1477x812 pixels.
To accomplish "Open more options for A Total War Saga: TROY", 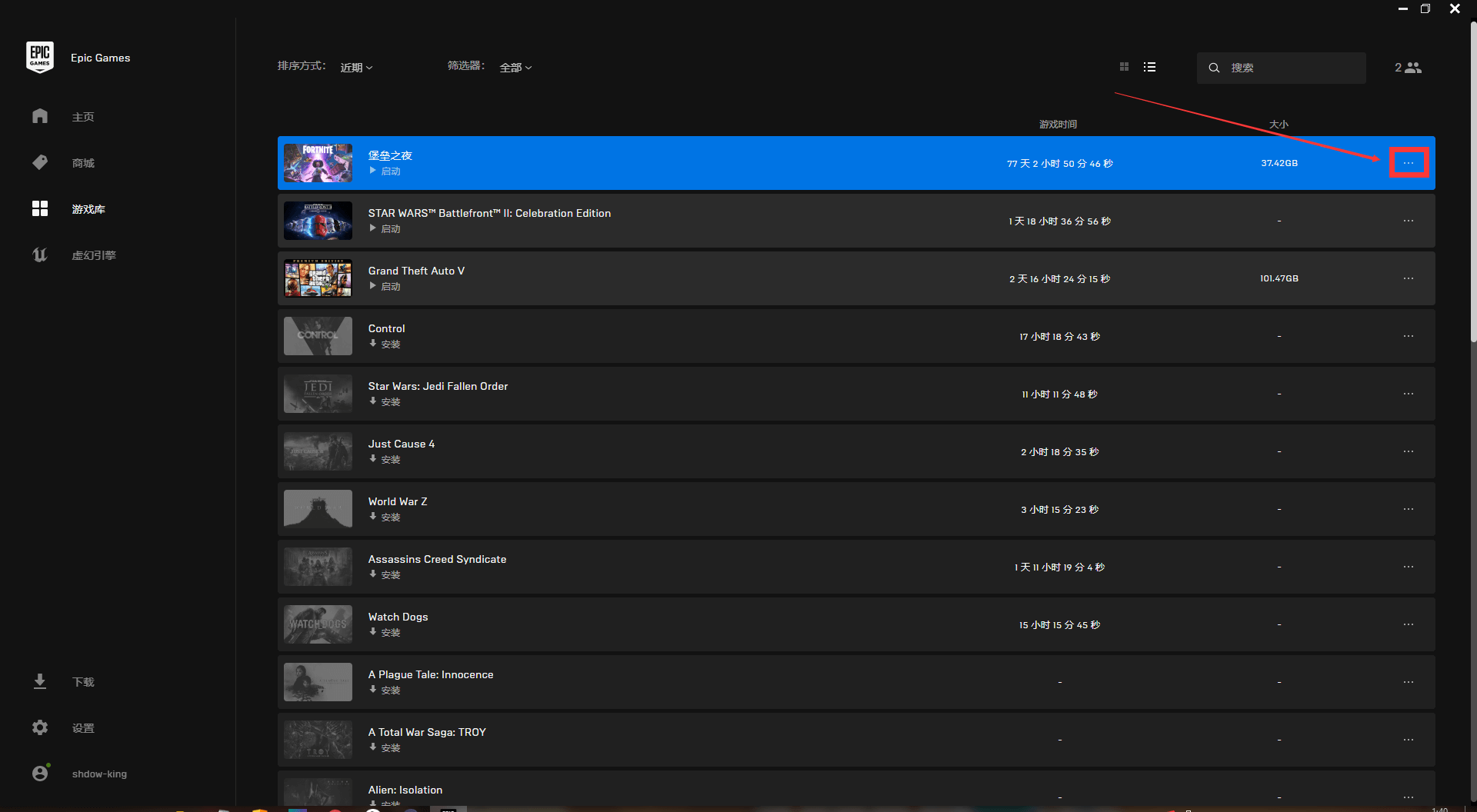I will (x=1409, y=740).
